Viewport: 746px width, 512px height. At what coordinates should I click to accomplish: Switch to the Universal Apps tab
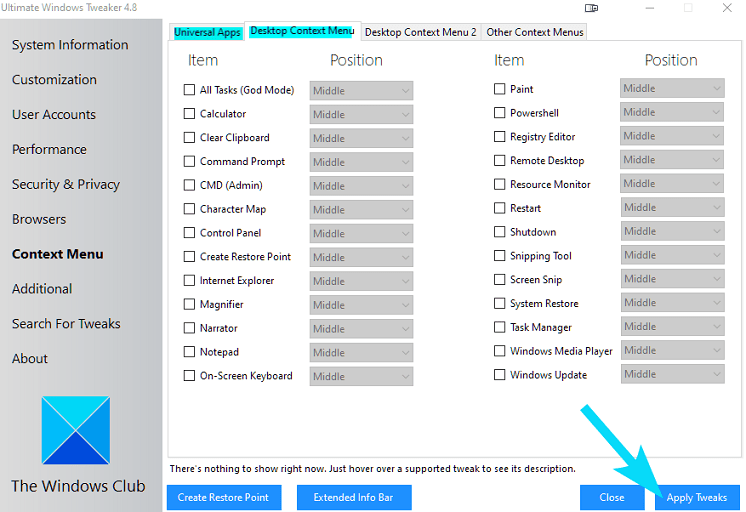[x=207, y=32]
